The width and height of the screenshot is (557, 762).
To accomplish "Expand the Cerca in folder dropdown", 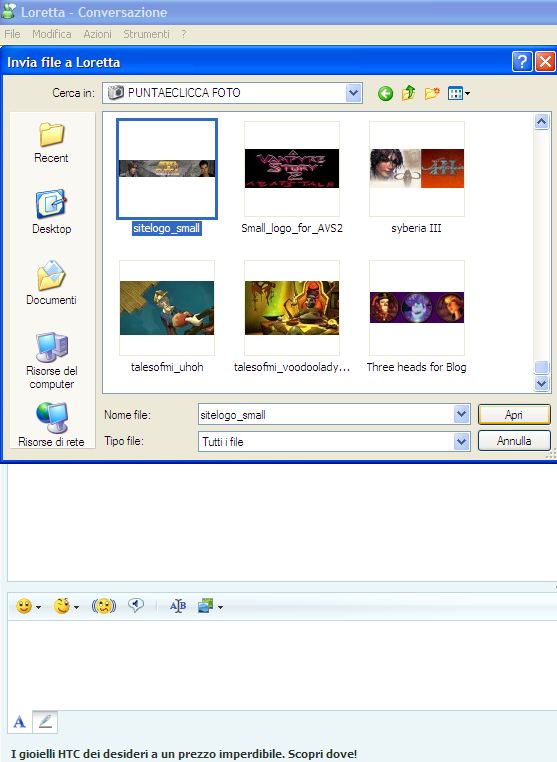I will pyautogui.click(x=354, y=93).
